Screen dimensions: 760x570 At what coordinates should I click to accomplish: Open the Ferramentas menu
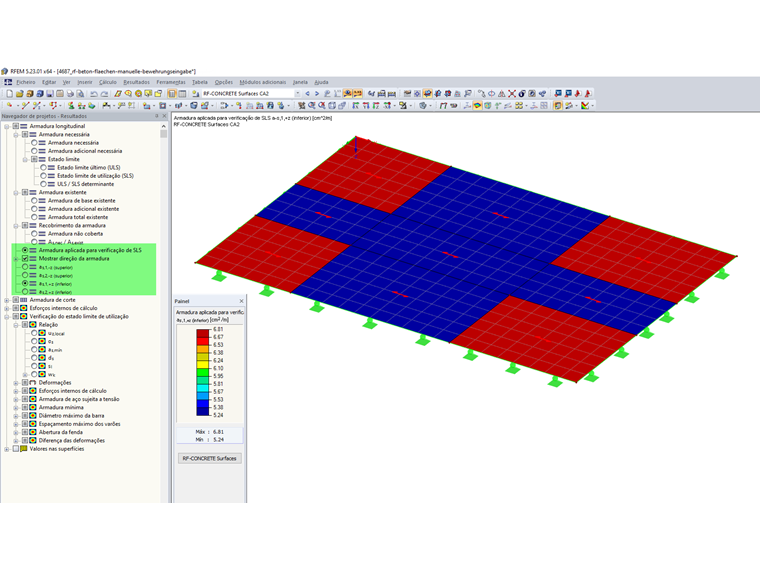point(171,82)
